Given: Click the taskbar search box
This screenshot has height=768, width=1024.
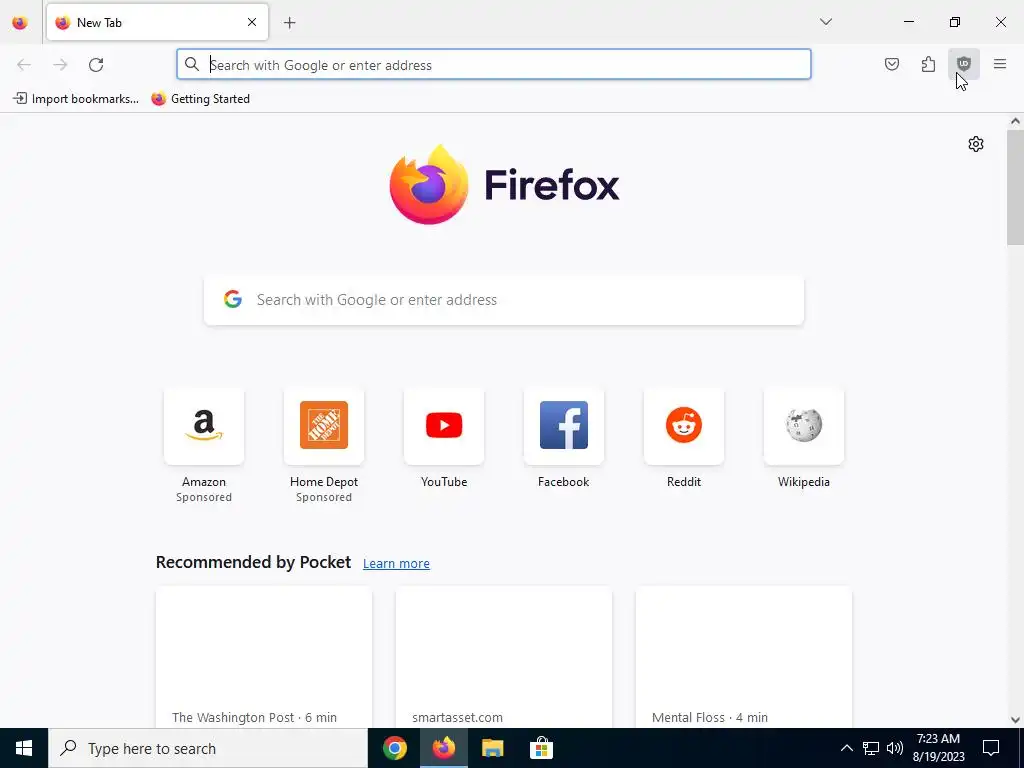Looking at the screenshot, I should 208,748.
